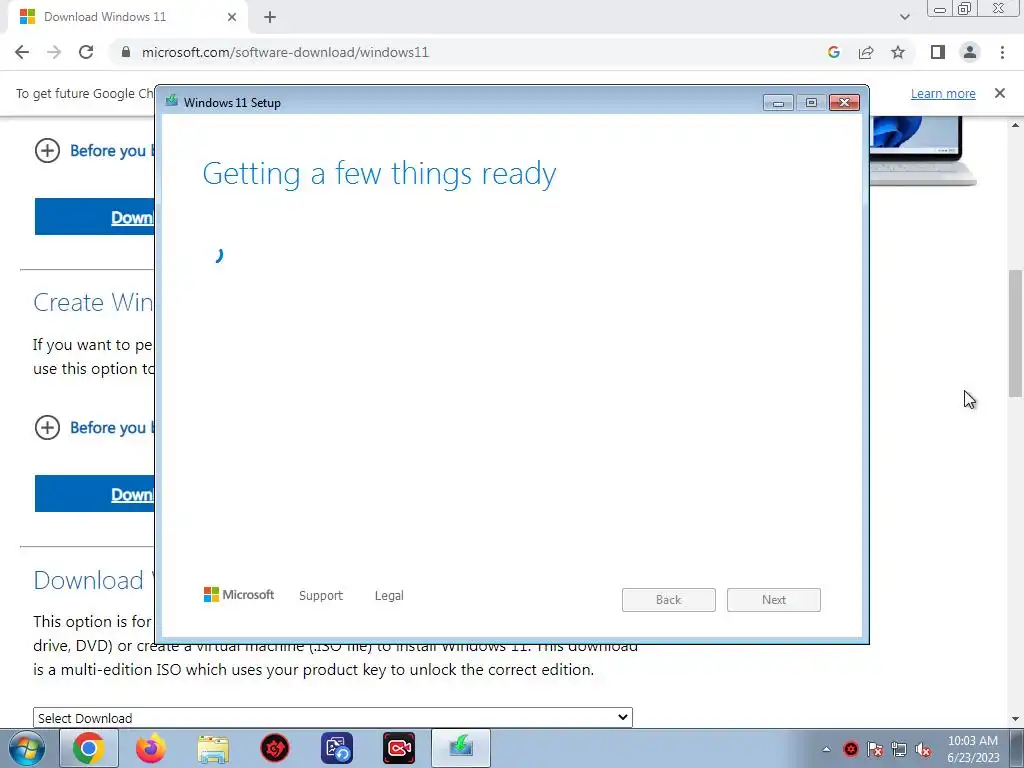Close the Download Windows 11 tab
Image resolution: width=1024 pixels, height=768 pixels.
[x=232, y=17]
